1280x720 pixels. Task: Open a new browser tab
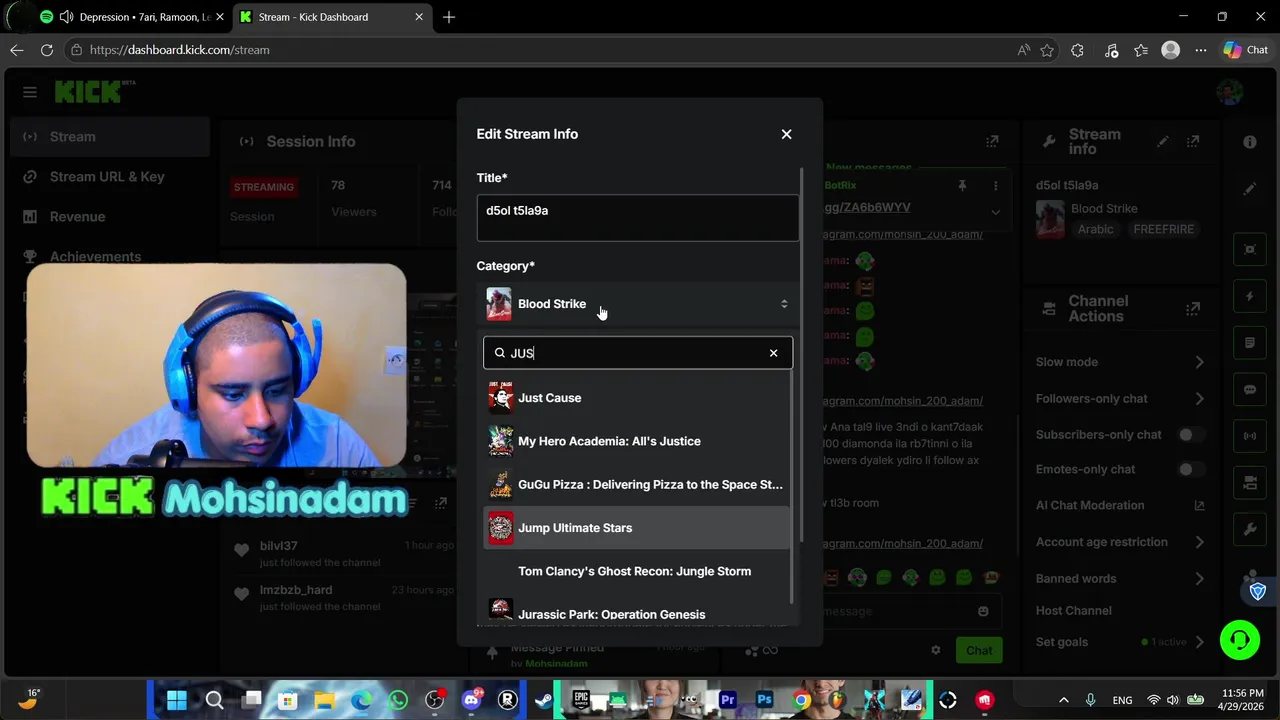coord(449,17)
